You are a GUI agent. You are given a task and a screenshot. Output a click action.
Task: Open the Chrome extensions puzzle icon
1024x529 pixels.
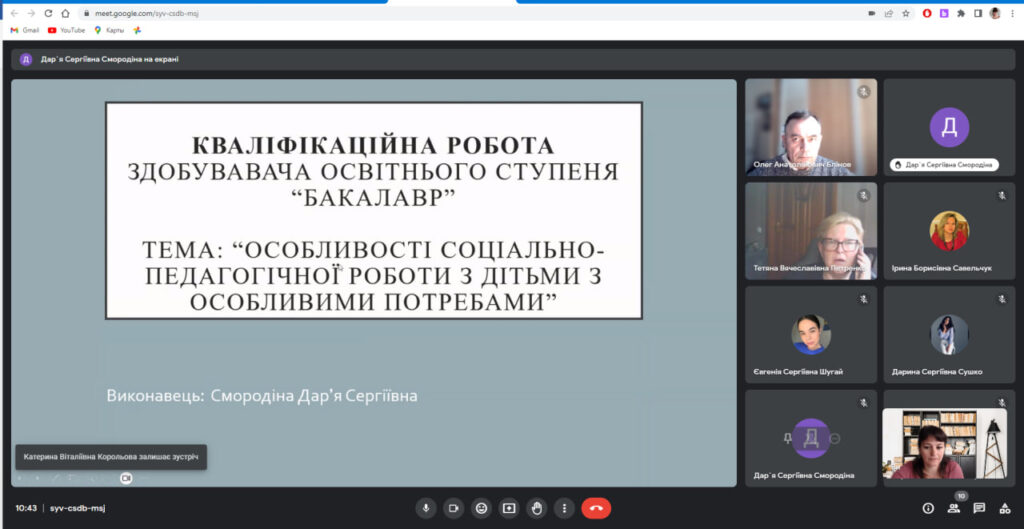click(960, 13)
